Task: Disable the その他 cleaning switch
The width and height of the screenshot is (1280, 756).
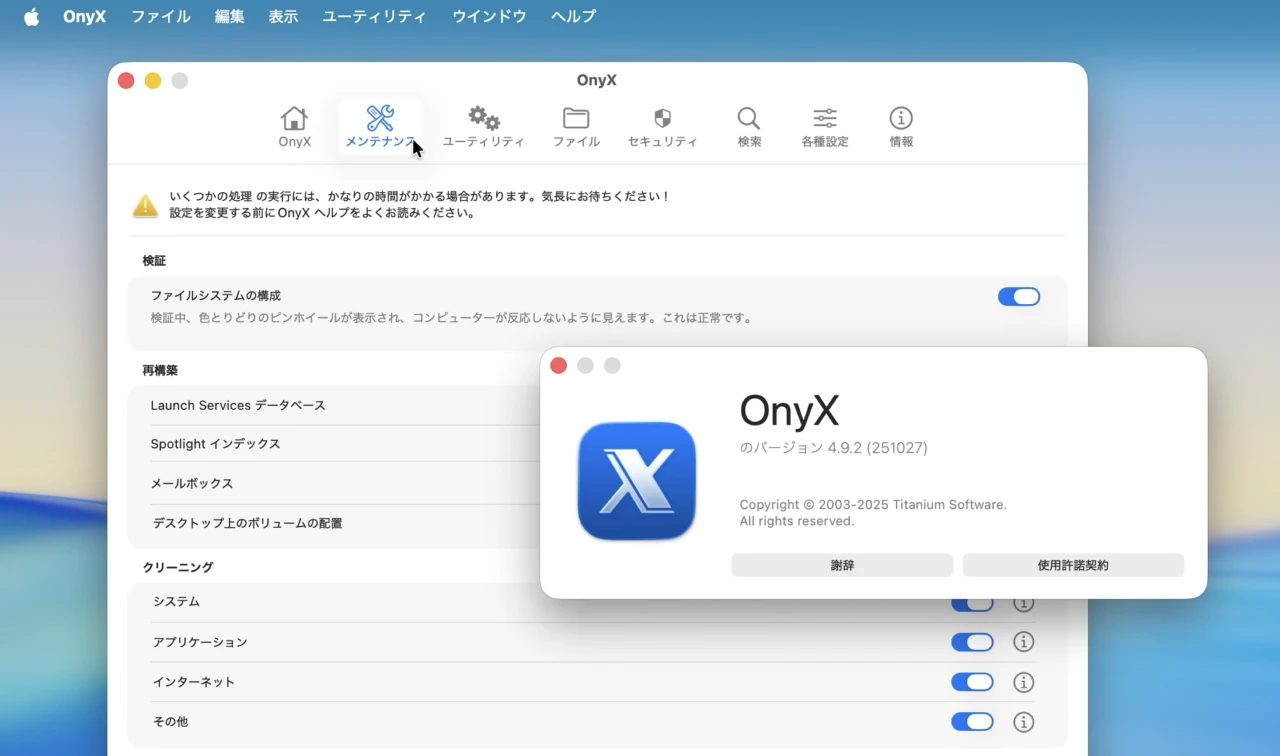Action: tap(972, 721)
